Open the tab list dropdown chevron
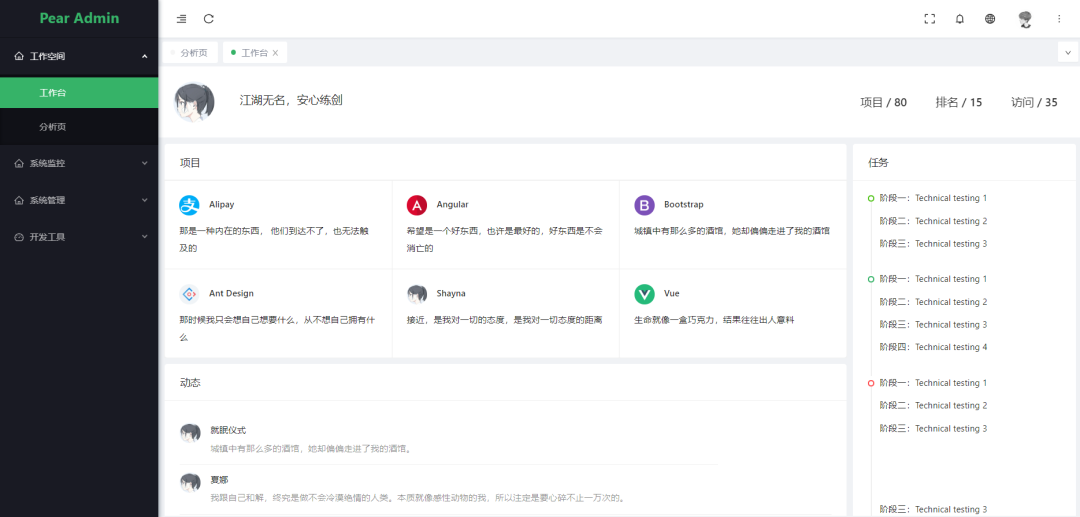Image resolution: width=1080 pixels, height=517 pixels. point(1067,52)
